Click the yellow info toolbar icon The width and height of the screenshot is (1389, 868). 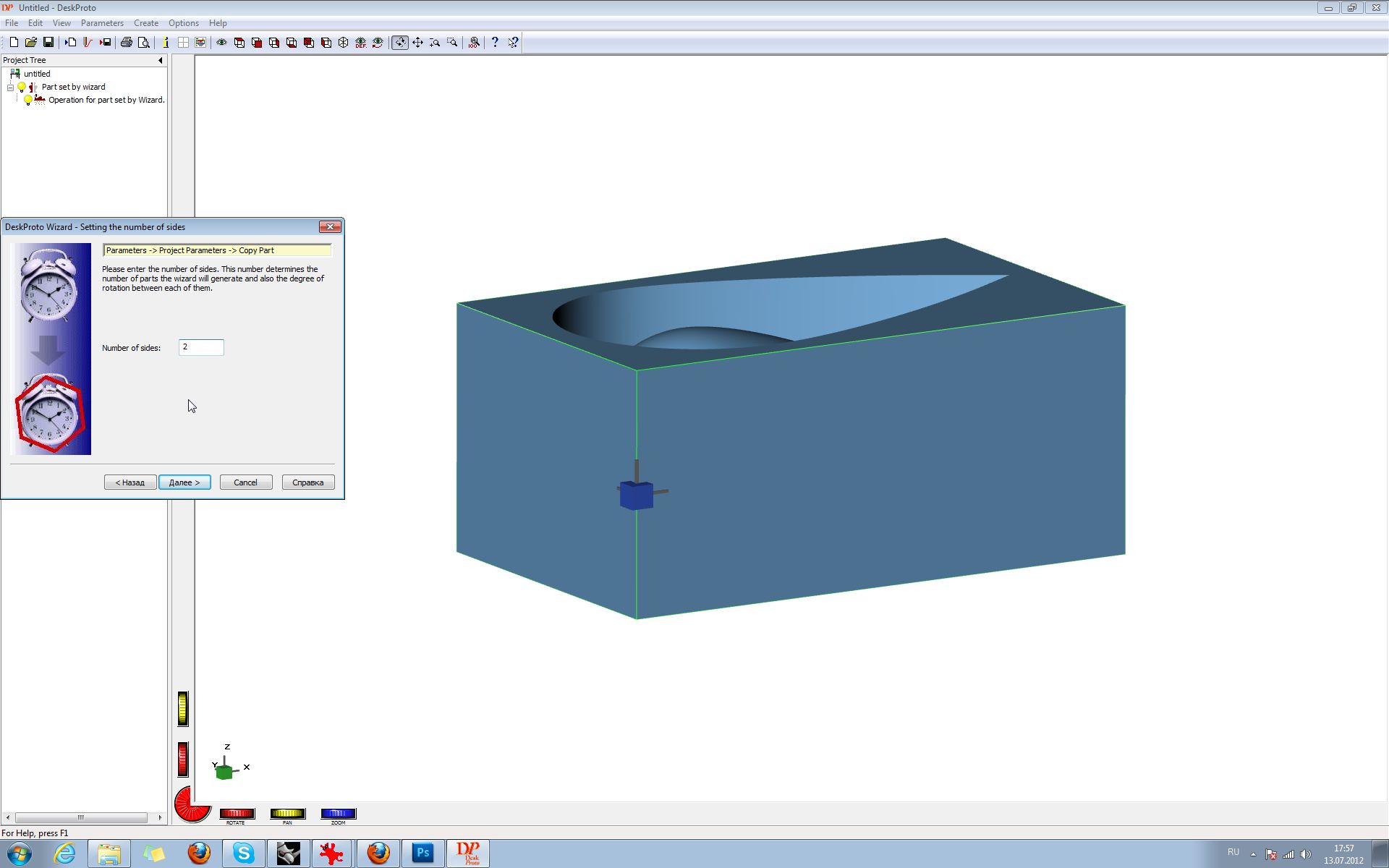(166, 43)
